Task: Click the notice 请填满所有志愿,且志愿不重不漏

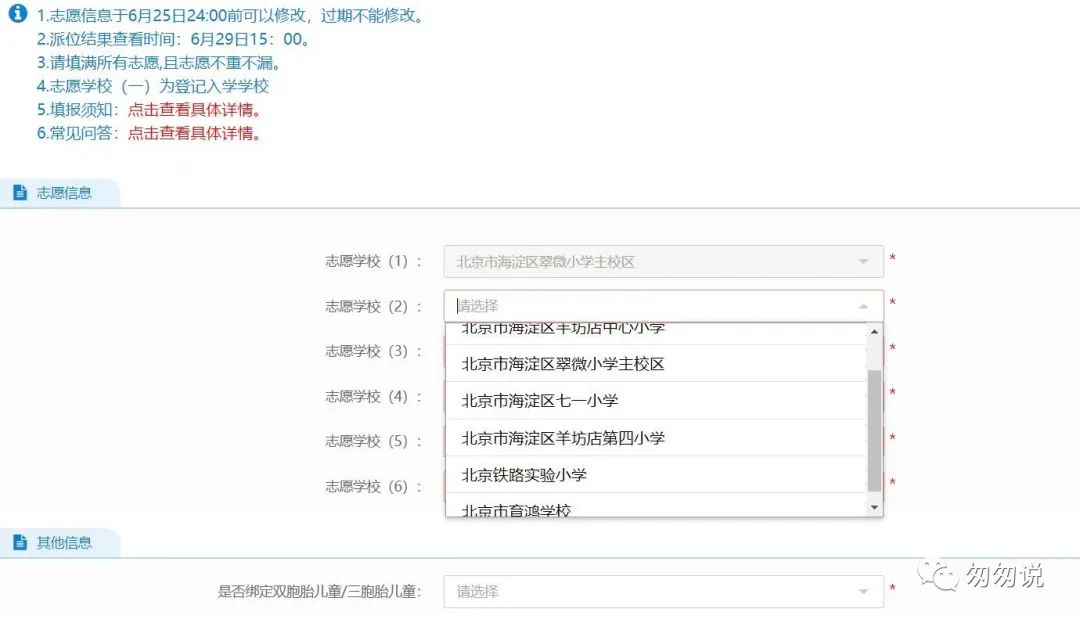Action: pos(160,63)
